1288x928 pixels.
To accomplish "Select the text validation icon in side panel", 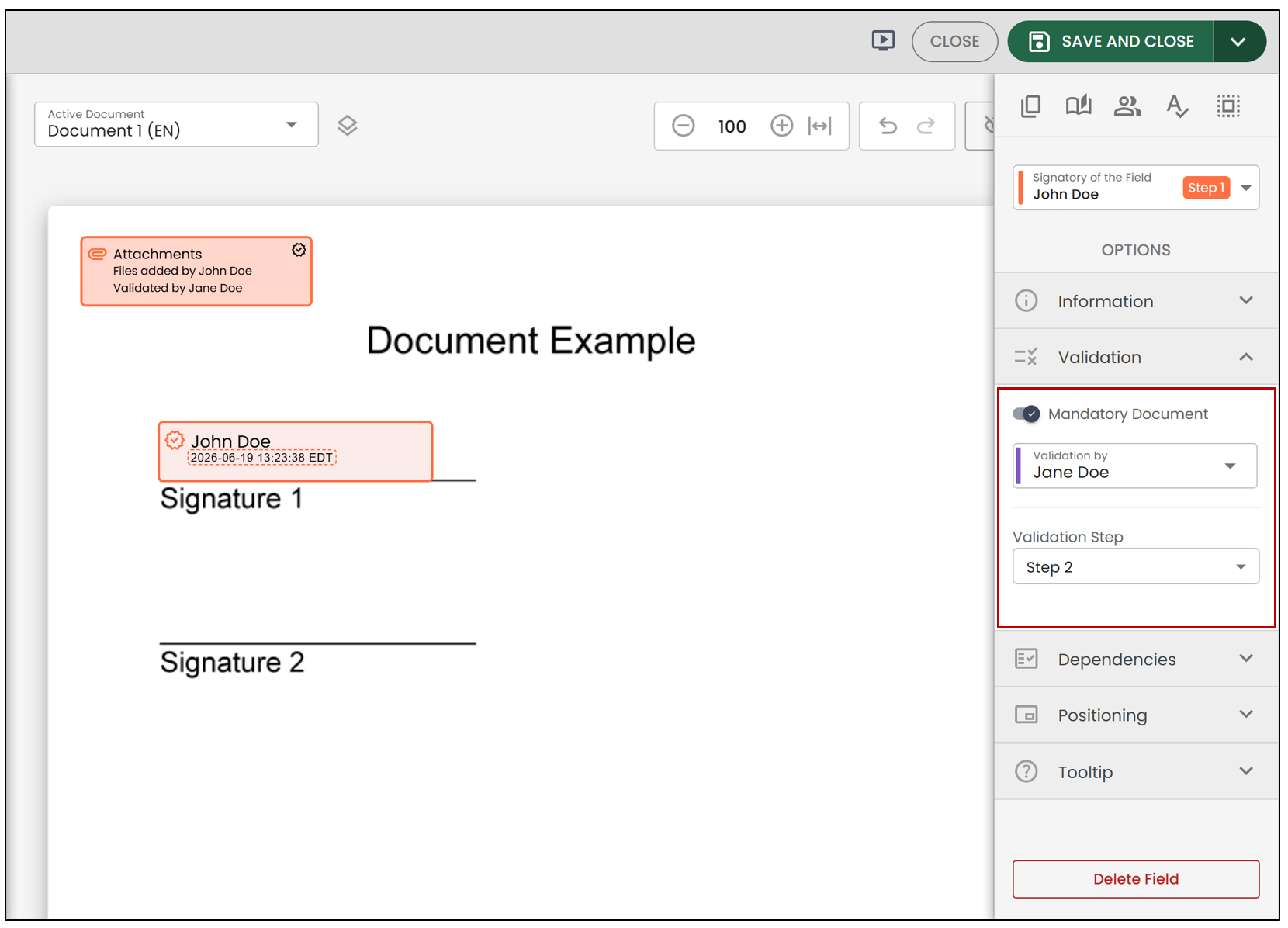I will click(x=1177, y=106).
